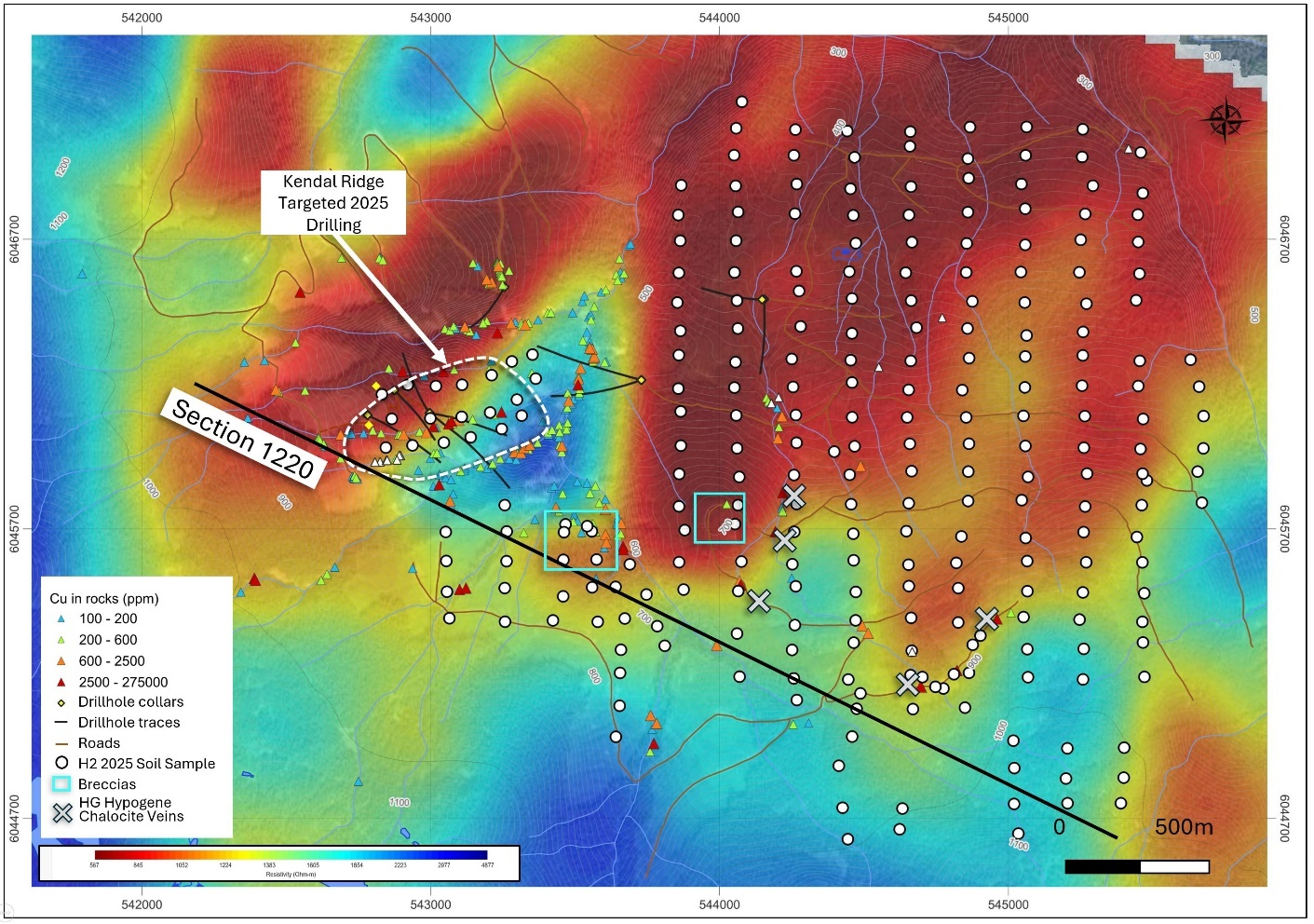The width and height of the screenshot is (1314, 924).
Task: Click the red triangle 2500 - 275000 legend symbol
Action: coord(61,683)
